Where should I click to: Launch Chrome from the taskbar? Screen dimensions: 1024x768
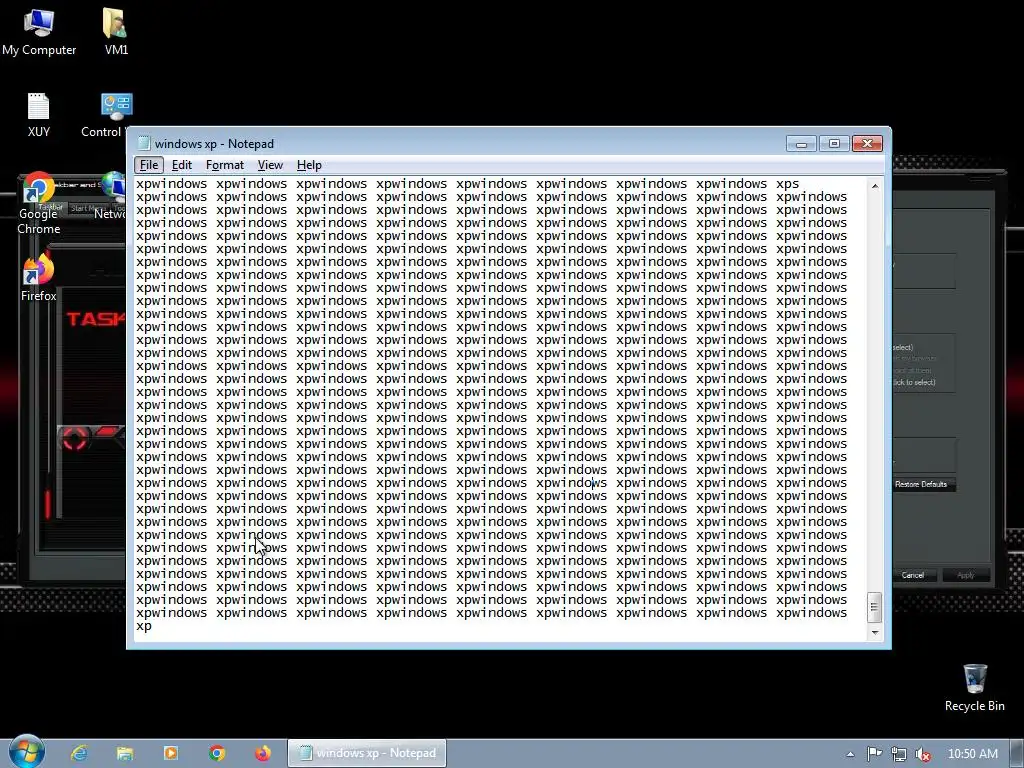(x=217, y=753)
